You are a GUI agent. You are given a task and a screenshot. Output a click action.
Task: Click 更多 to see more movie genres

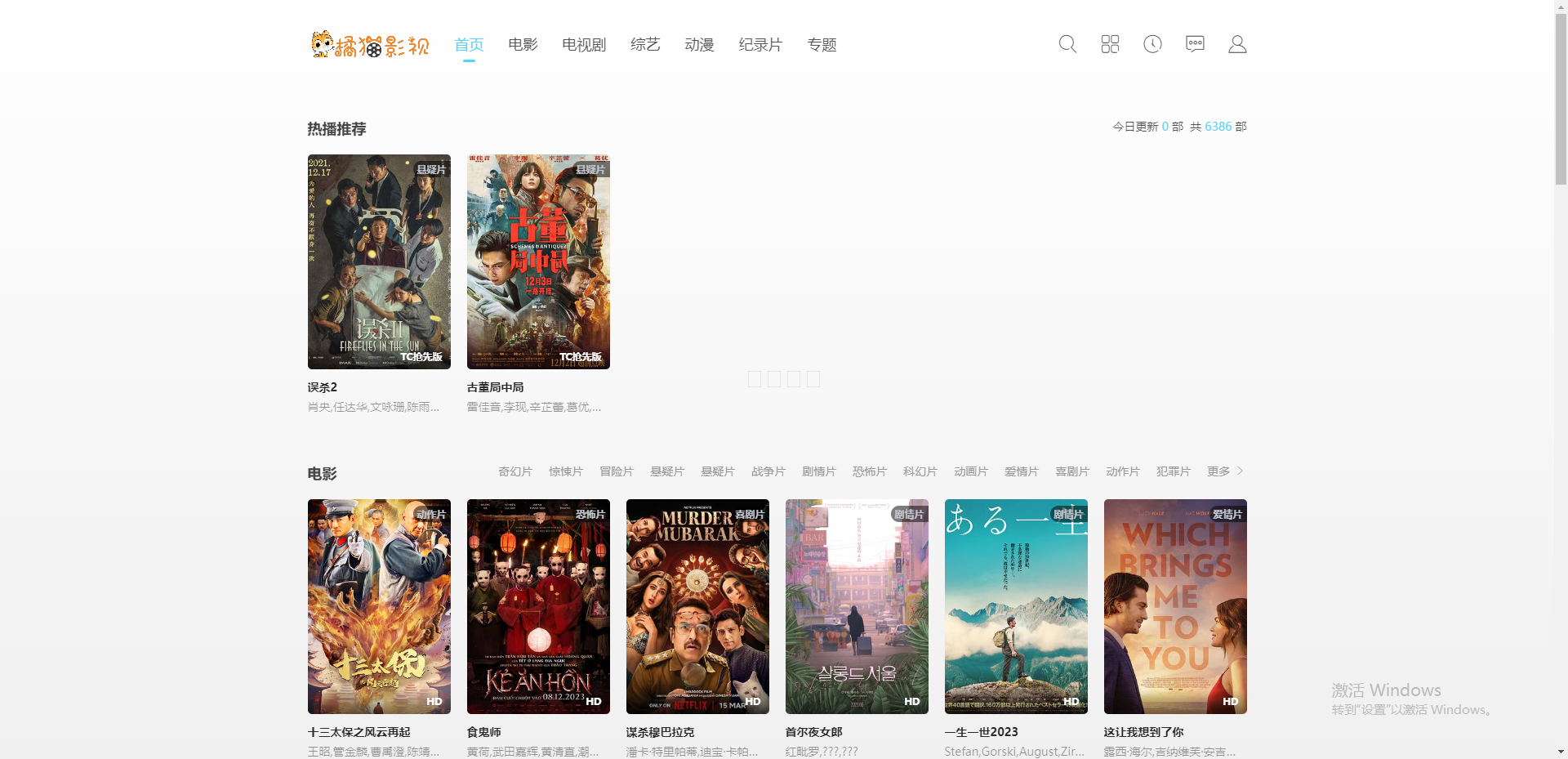[x=1218, y=471]
